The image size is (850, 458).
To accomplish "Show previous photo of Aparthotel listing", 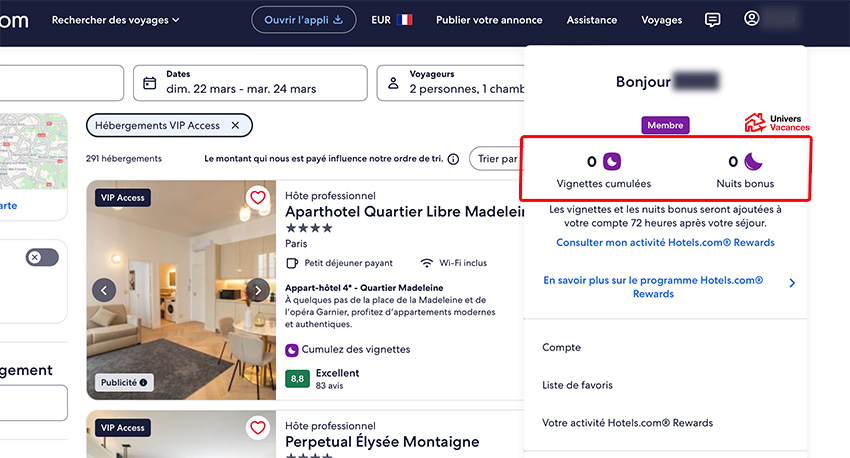I will point(104,290).
